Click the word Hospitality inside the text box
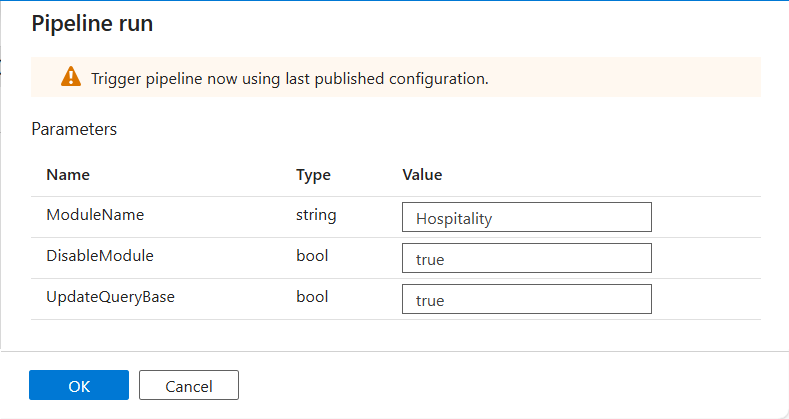 click(453, 218)
